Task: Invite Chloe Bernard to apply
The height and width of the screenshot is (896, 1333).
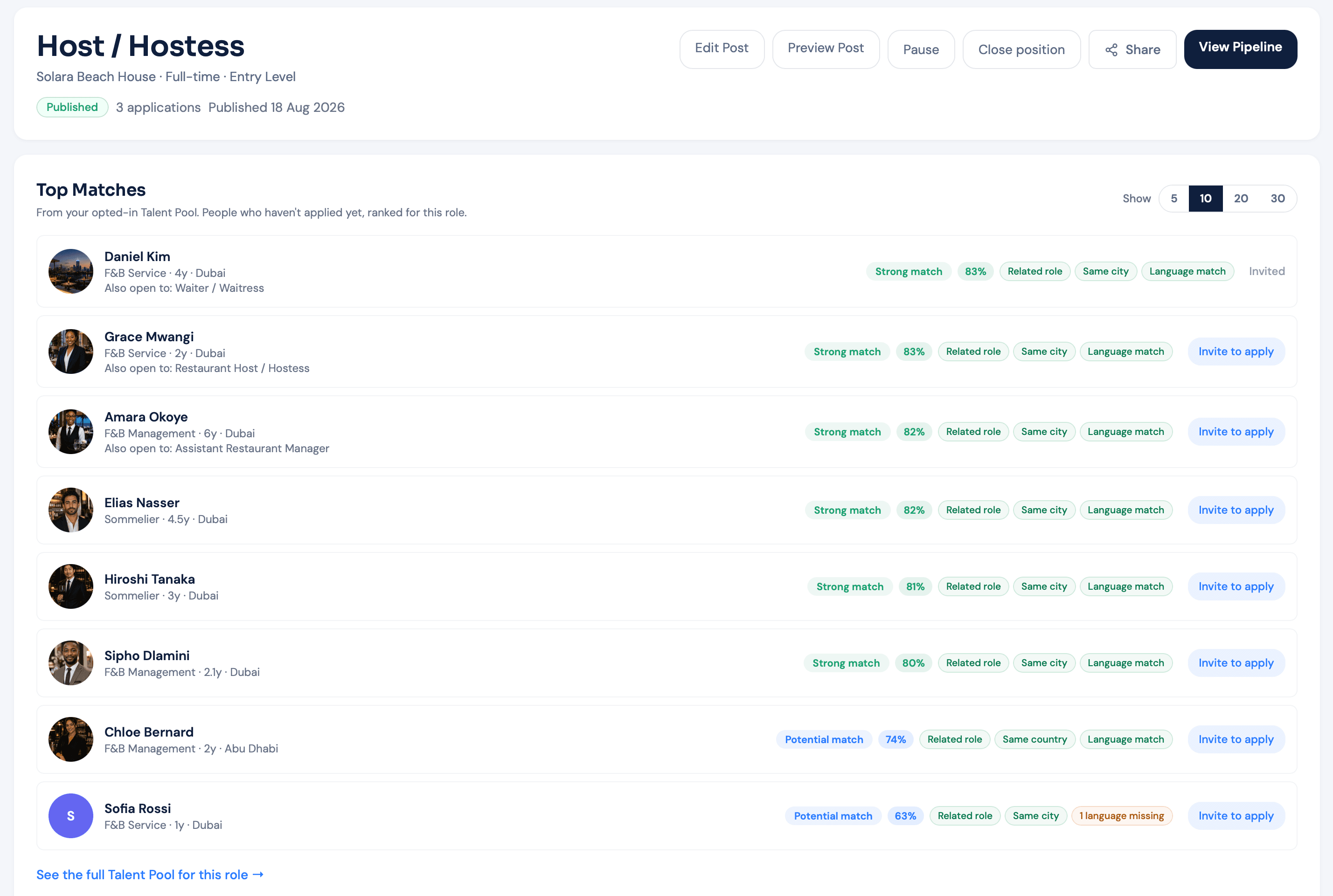Action: pyautogui.click(x=1236, y=739)
